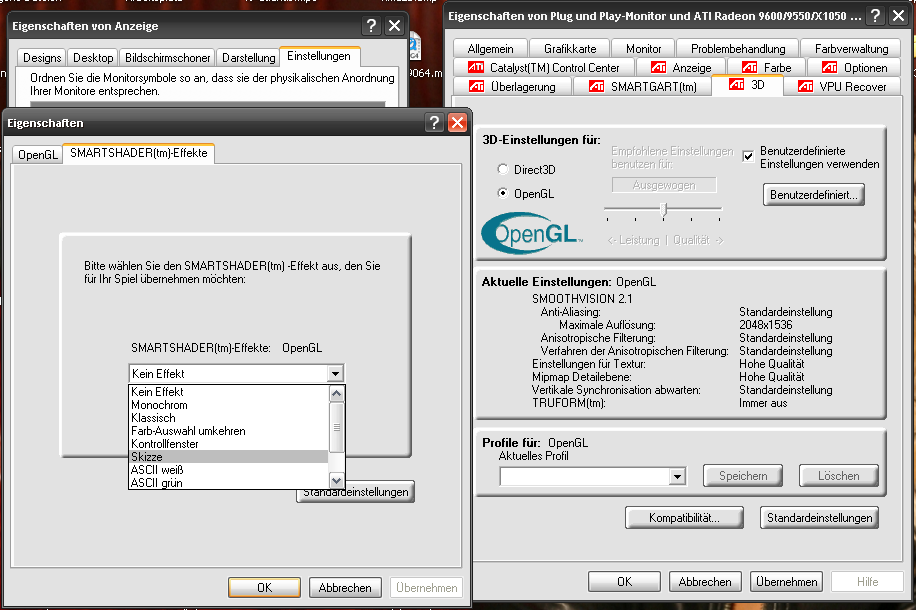Open the VPU Recover tab
The image size is (916, 610).
pos(842,86)
